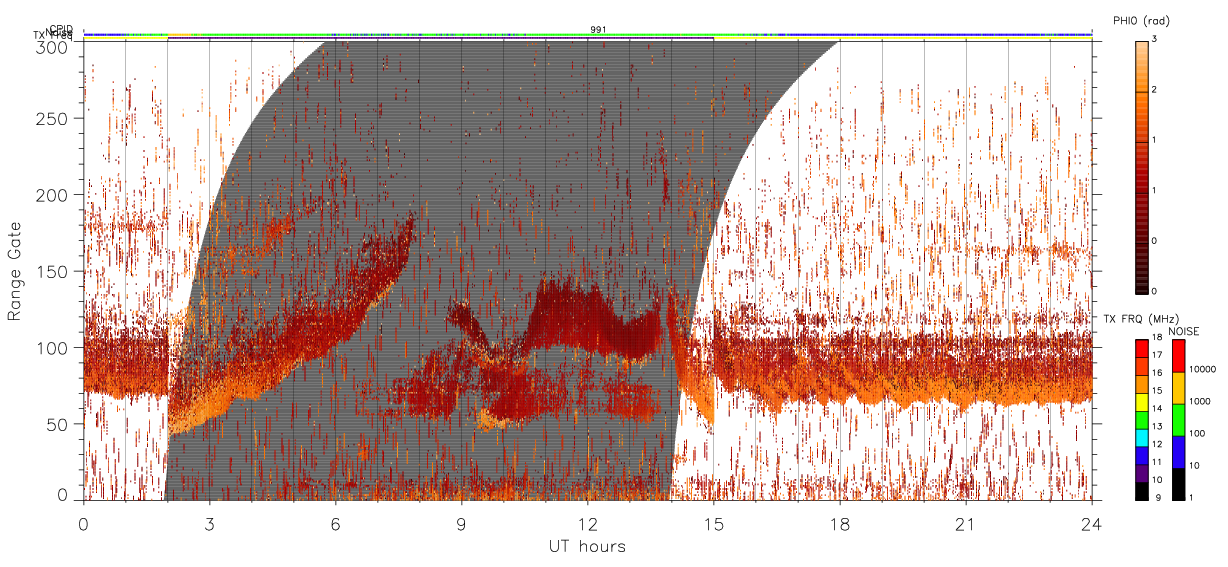Click the TX FRQ legend label '9'

(x=1158, y=498)
